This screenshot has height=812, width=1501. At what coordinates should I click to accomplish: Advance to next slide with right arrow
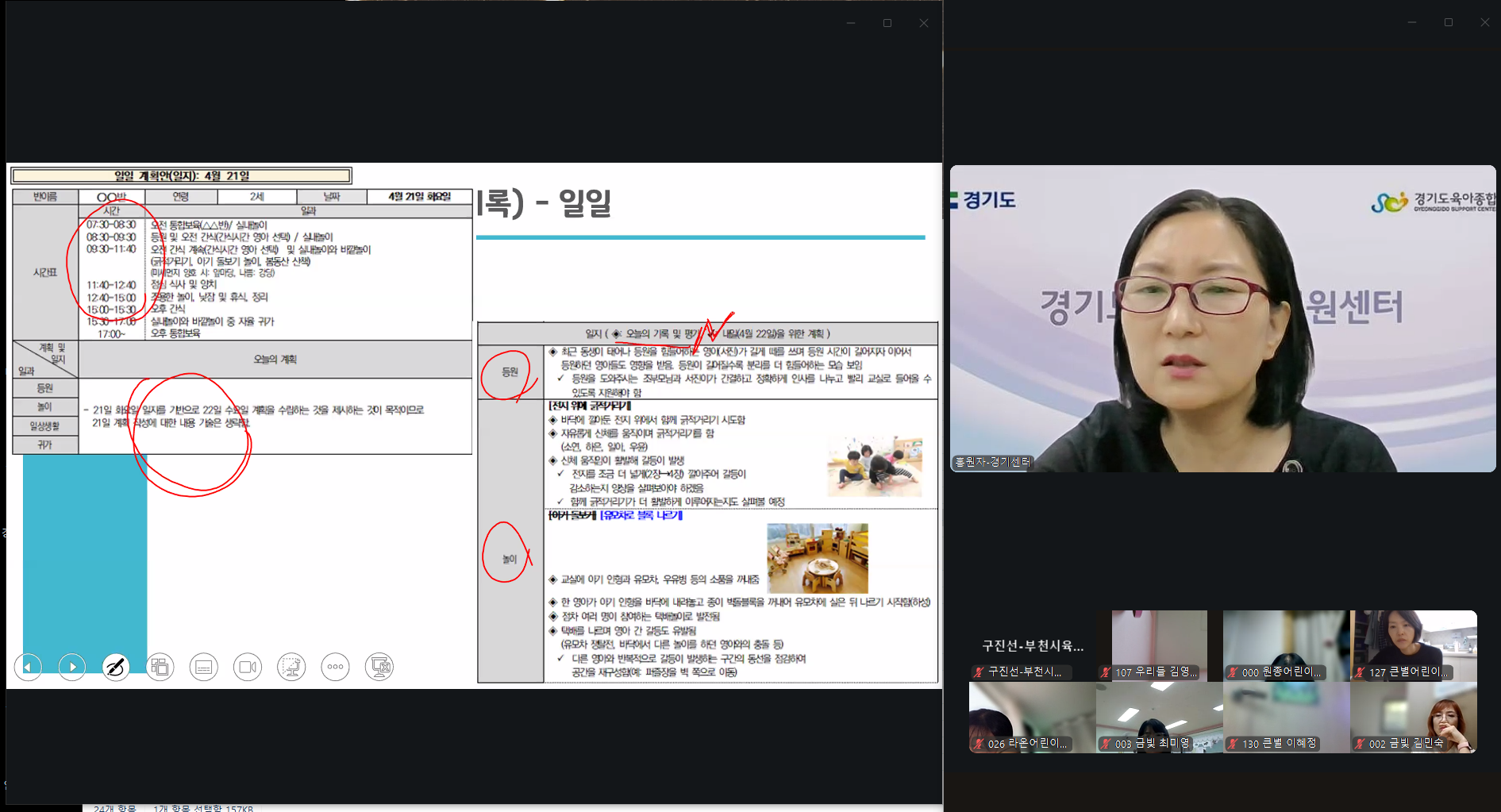click(71, 667)
